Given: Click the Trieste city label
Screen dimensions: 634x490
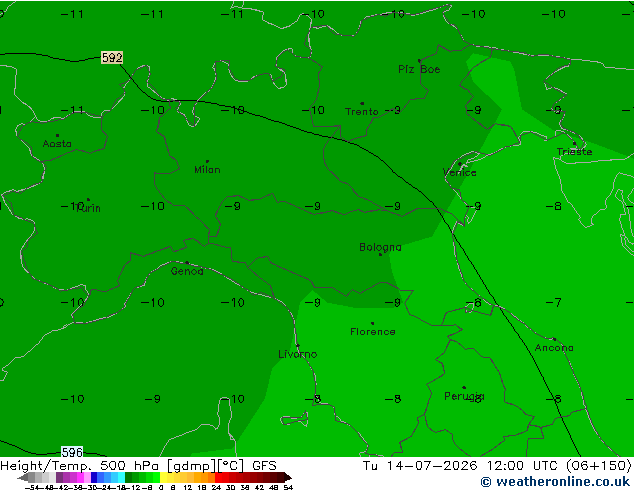Looking at the screenshot, I should (x=574, y=152).
